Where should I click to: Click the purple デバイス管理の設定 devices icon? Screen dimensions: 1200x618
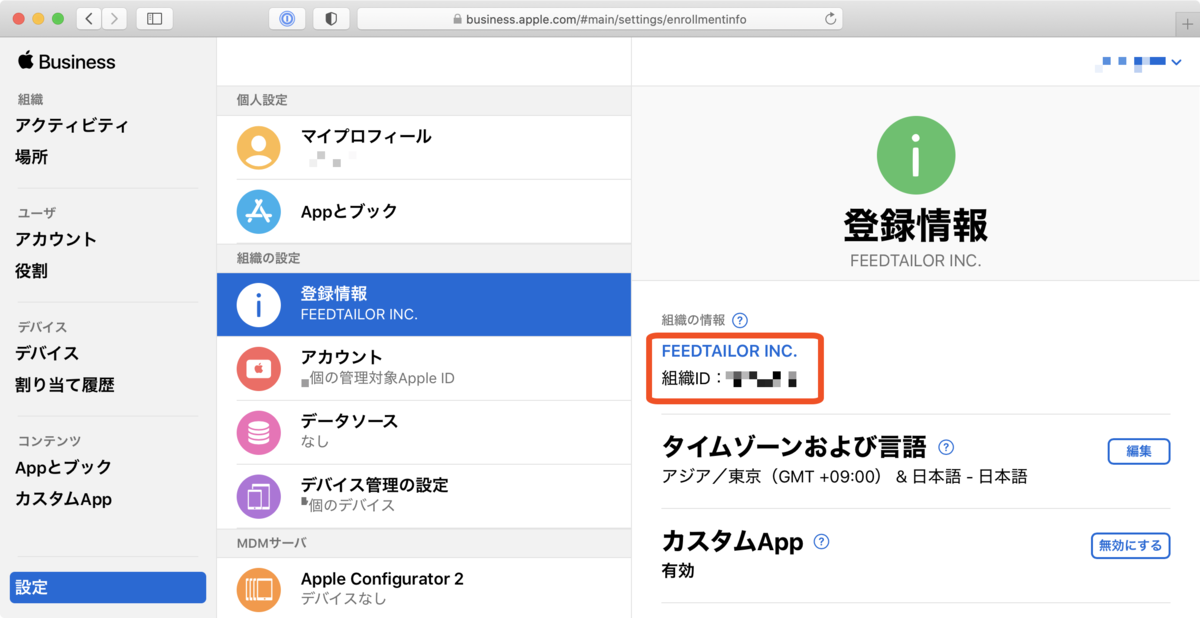(259, 496)
